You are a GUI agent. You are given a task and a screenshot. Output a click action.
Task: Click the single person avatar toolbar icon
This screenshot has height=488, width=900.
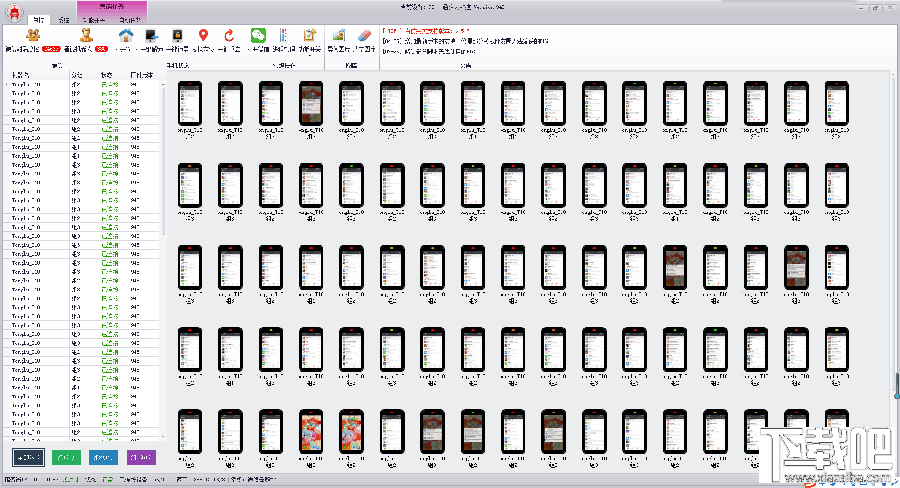86,36
